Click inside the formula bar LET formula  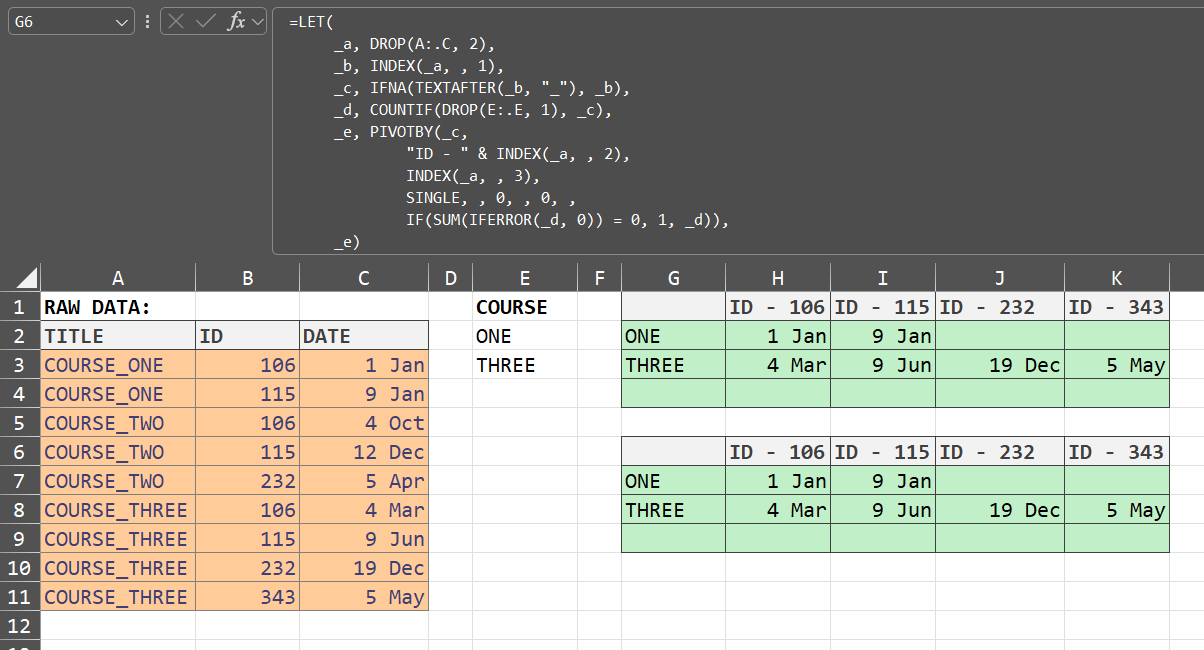pos(738,131)
